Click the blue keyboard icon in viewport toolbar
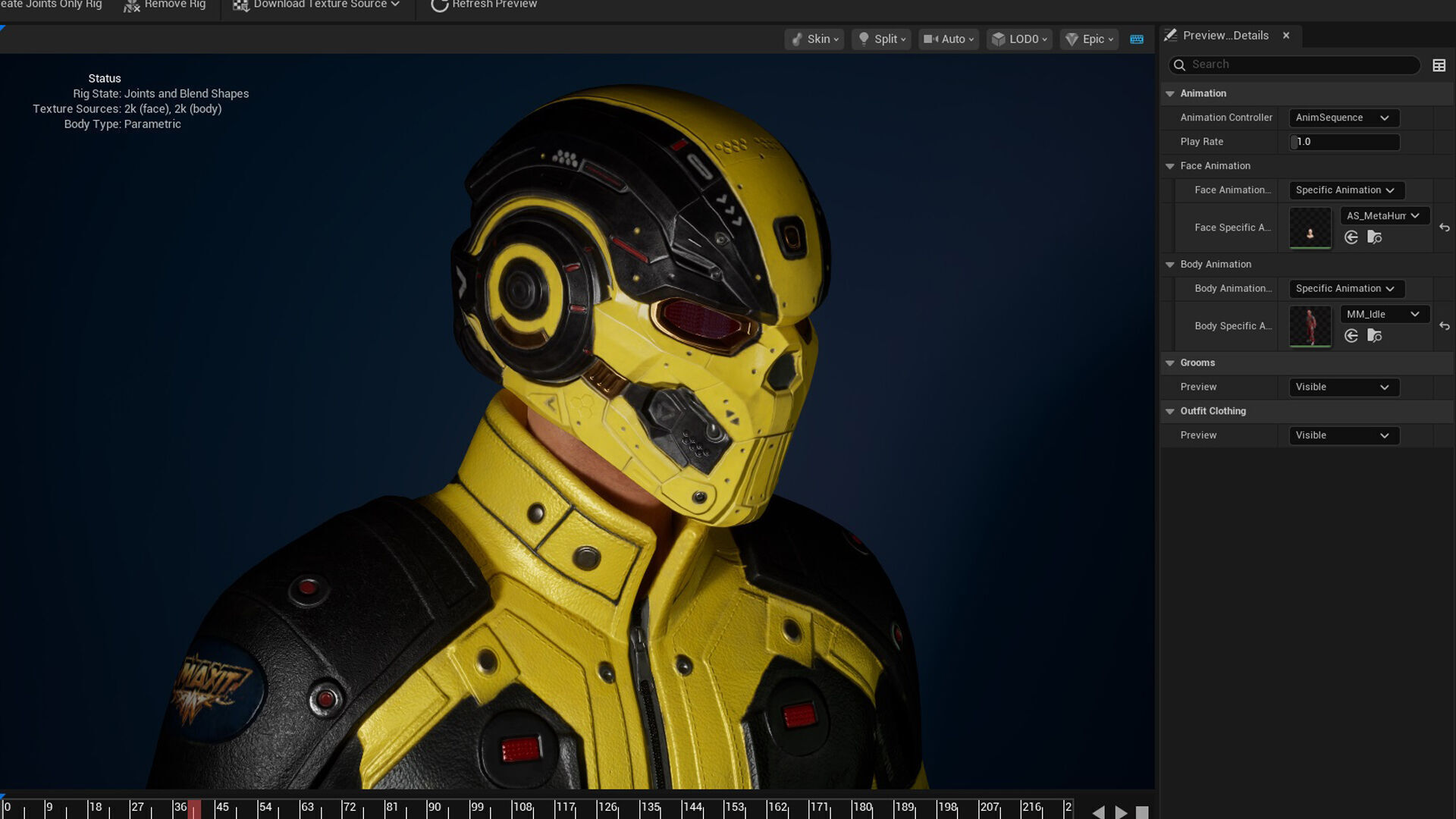1456x819 pixels. click(x=1136, y=39)
